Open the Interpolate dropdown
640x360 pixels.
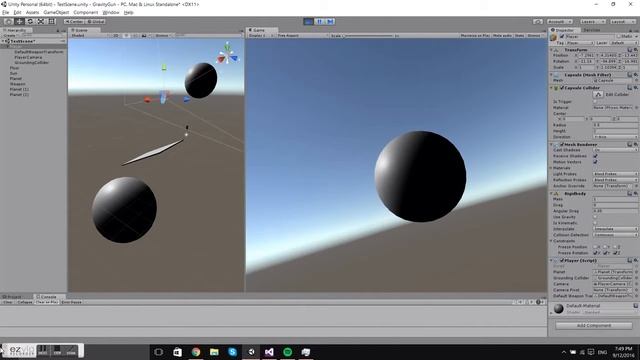[x=615, y=229]
